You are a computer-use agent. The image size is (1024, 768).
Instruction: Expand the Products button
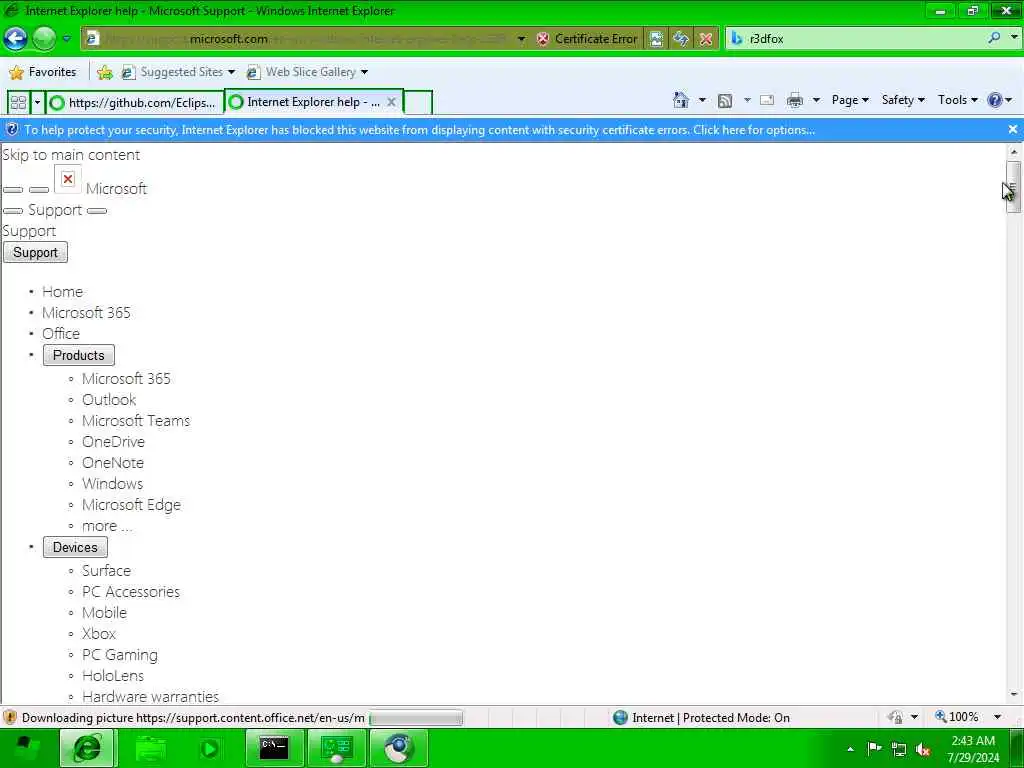[78, 355]
